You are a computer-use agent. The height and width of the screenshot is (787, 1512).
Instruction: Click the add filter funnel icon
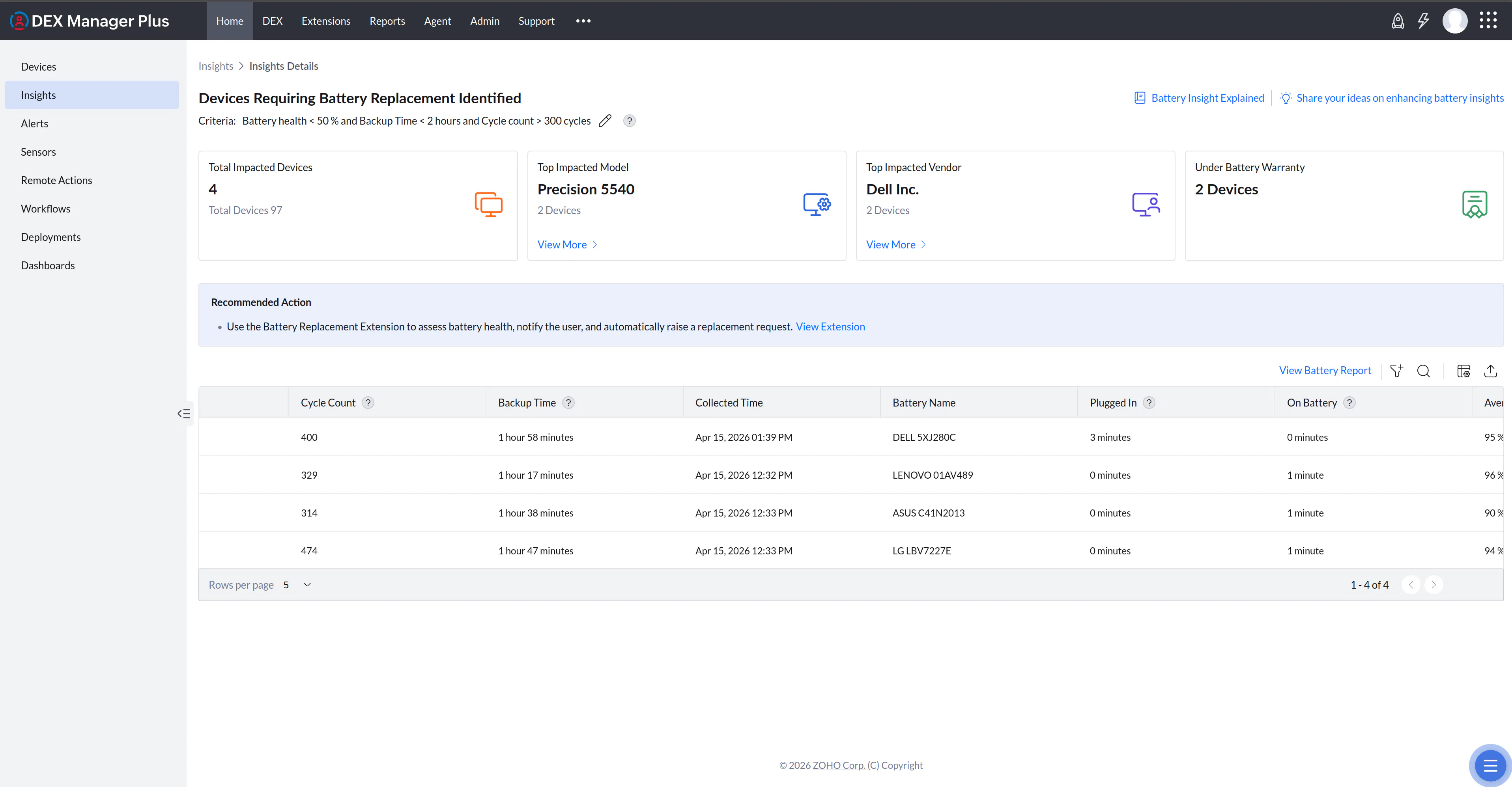pos(1396,371)
